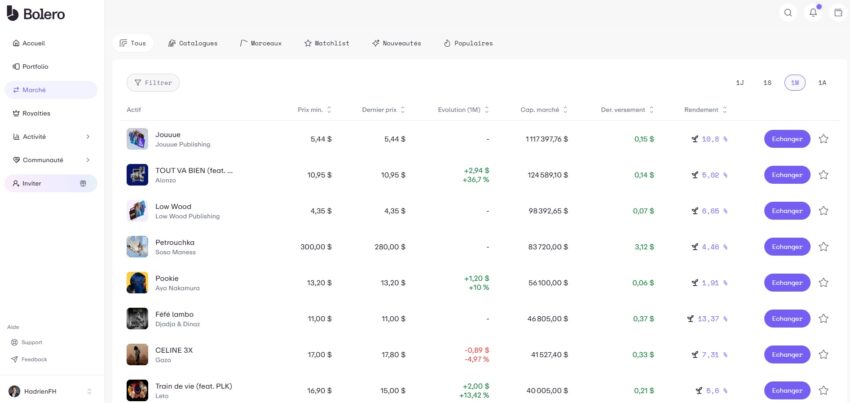Viewport: 850px width, 403px height.
Task: Click Echanger for CELINE 3X
Action: click(x=787, y=354)
